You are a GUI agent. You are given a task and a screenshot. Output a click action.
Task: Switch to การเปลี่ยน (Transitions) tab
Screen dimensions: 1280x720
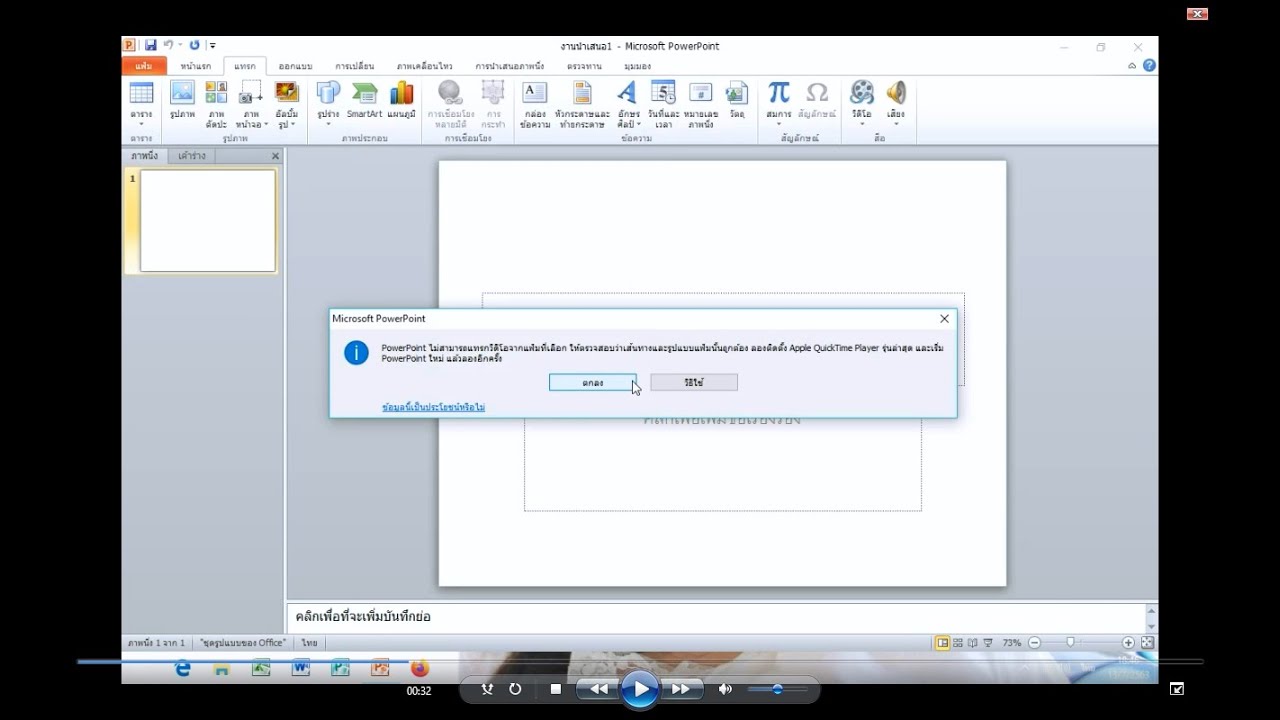click(355, 66)
